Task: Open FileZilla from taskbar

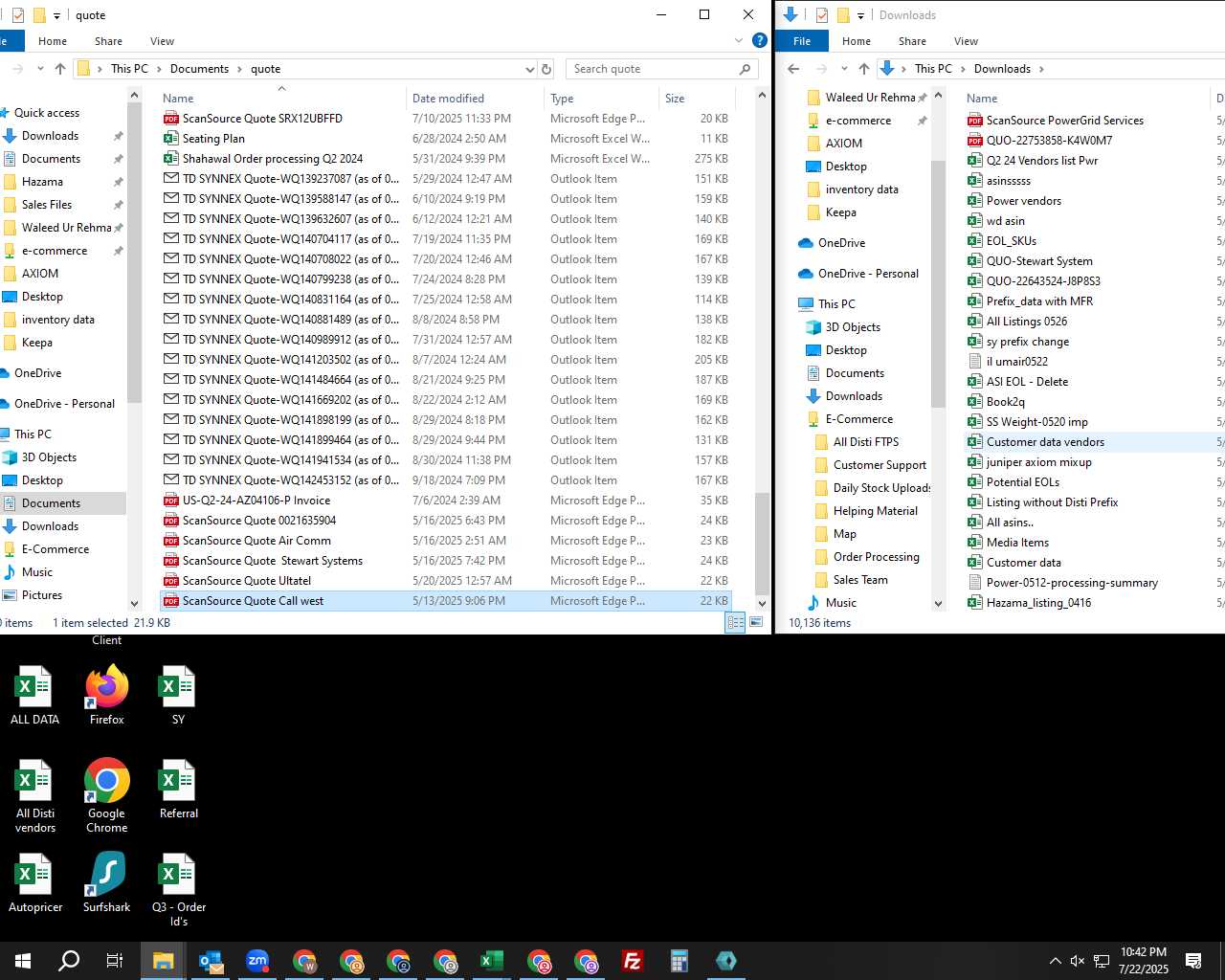Action: tap(633, 961)
